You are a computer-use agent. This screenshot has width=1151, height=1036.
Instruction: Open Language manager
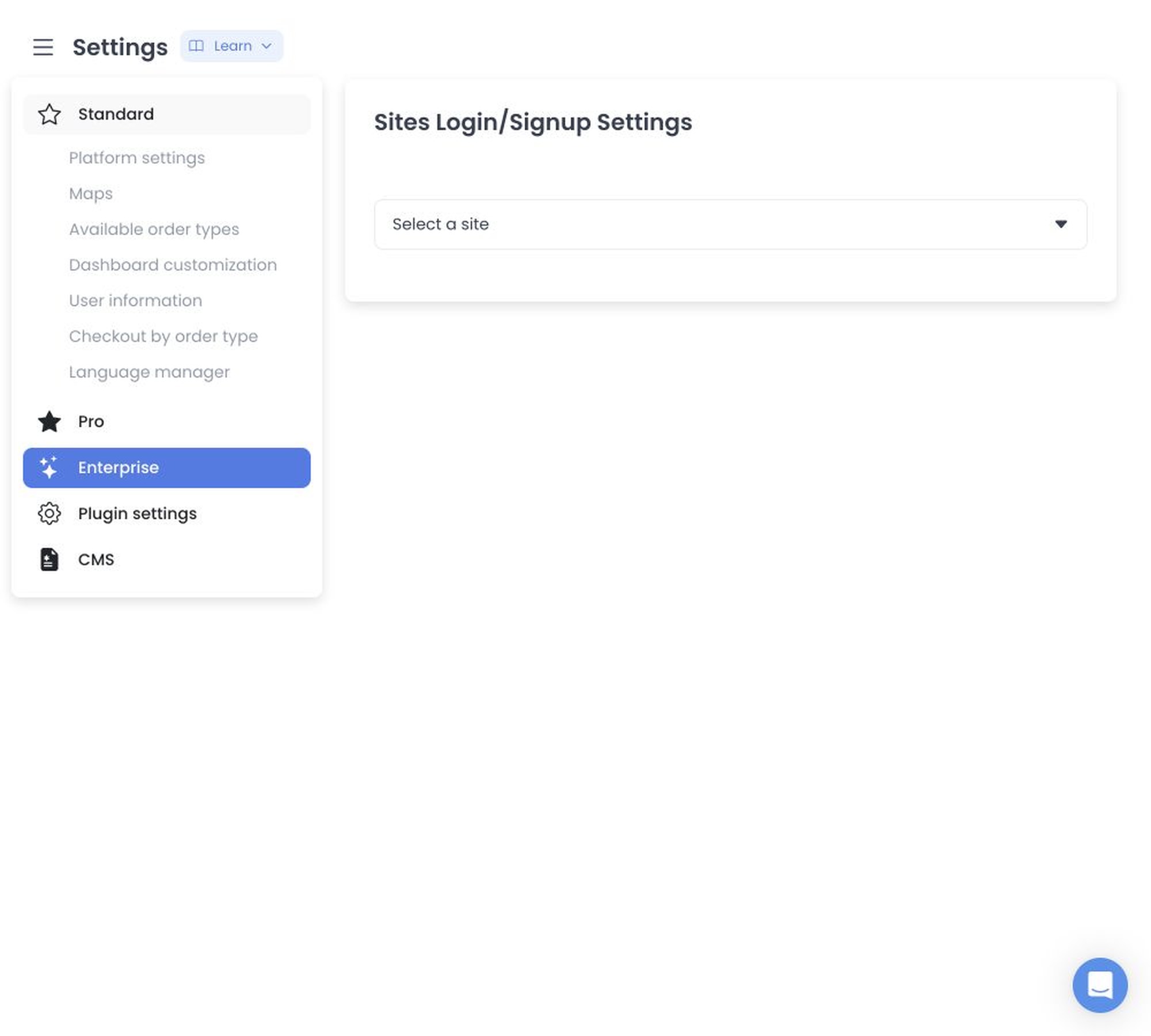point(150,372)
